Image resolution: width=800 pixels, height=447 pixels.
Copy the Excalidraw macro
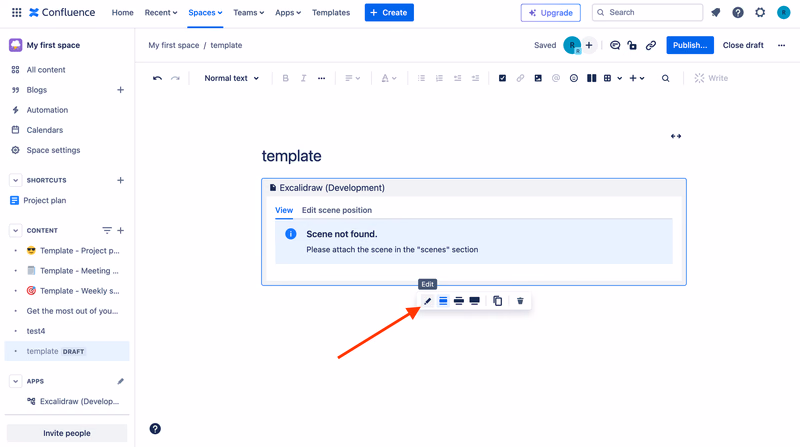tap(497, 301)
